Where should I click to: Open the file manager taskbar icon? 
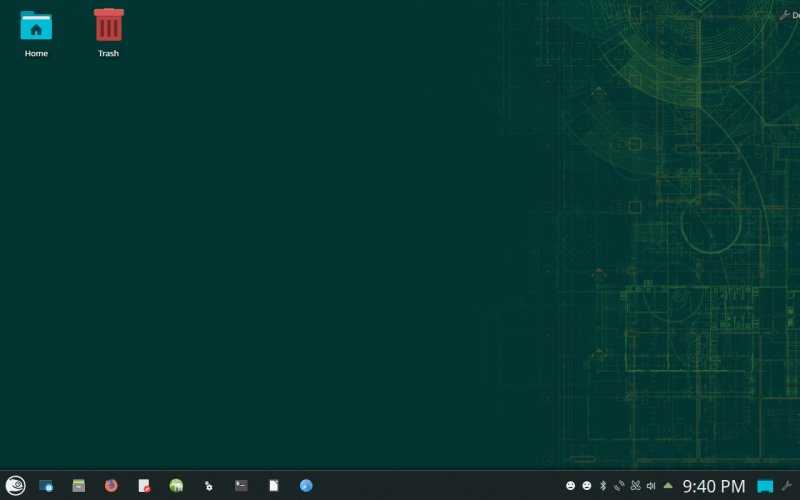click(79, 485)
